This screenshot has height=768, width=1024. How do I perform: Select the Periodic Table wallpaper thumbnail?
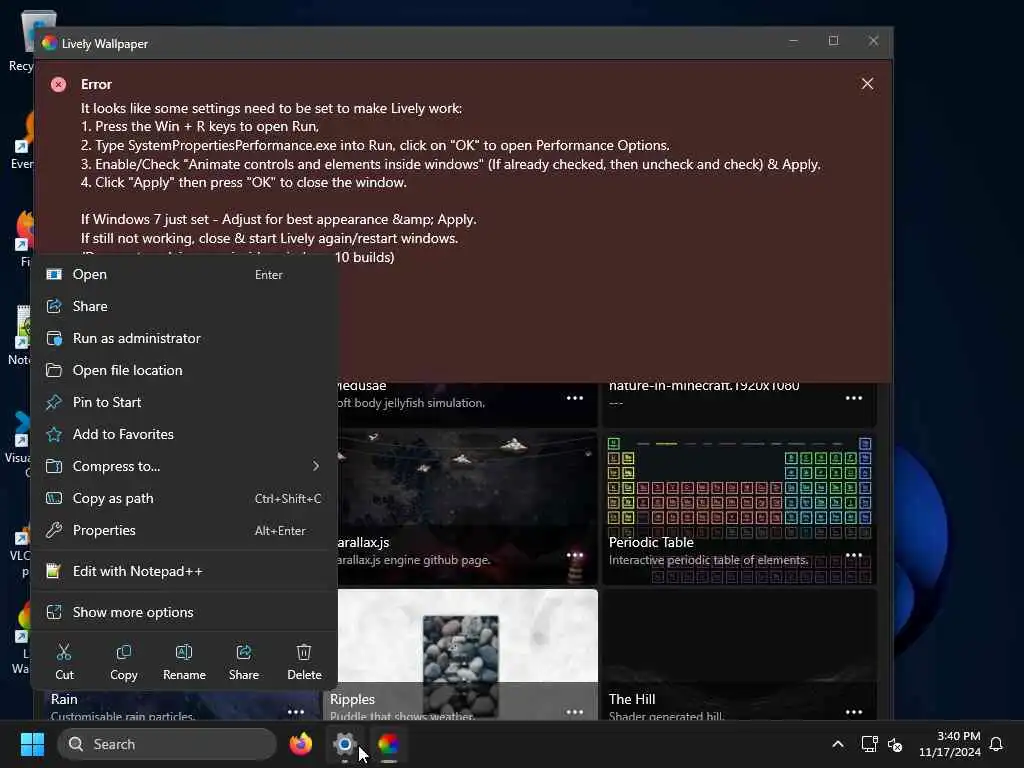click(739, 507)
